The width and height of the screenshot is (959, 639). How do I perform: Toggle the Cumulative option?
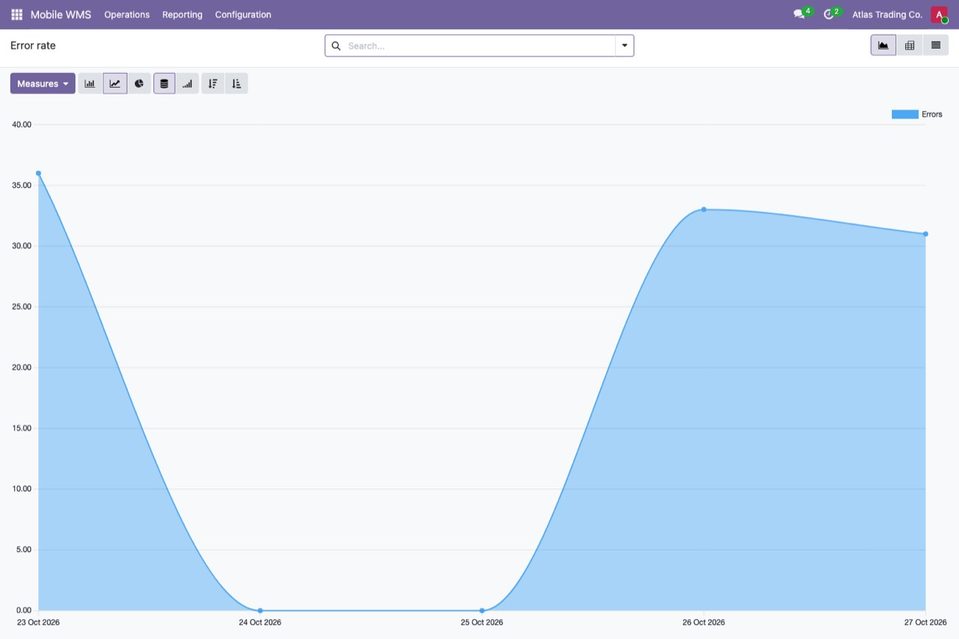click(187, 84)
